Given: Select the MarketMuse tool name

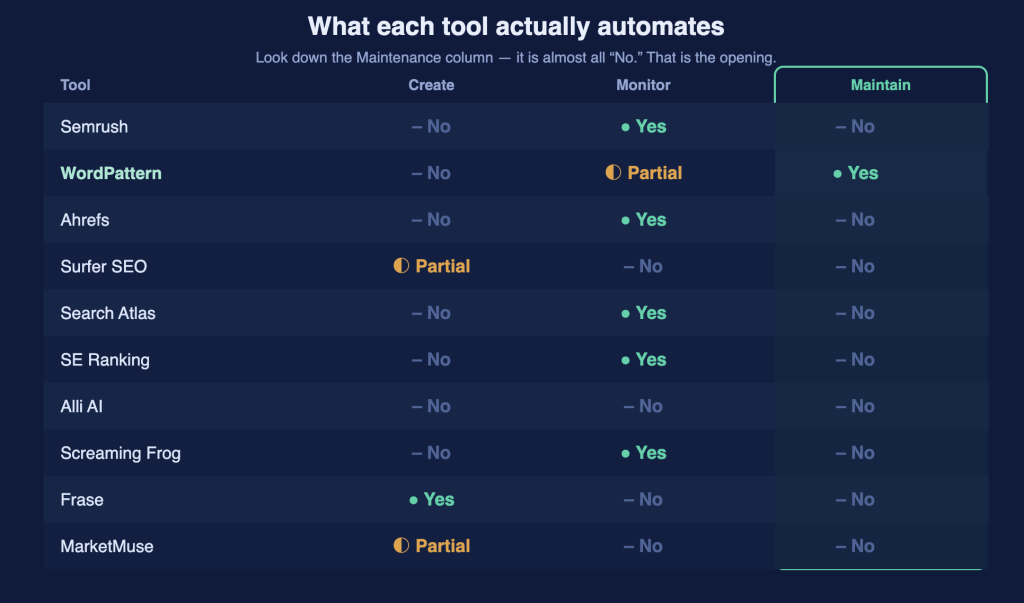Looking at the screenshot, I should 107,546.
